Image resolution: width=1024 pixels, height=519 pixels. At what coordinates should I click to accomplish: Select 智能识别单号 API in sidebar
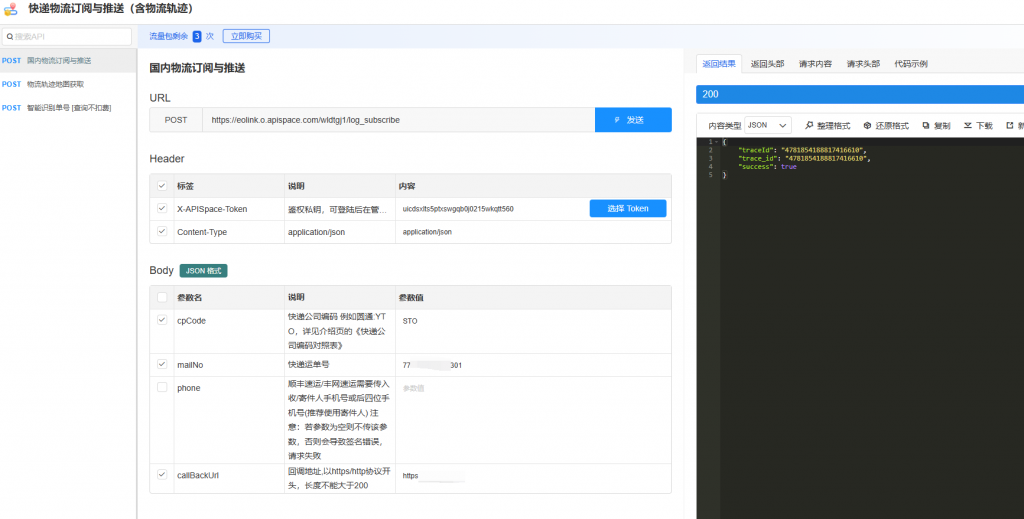point(68,108)
